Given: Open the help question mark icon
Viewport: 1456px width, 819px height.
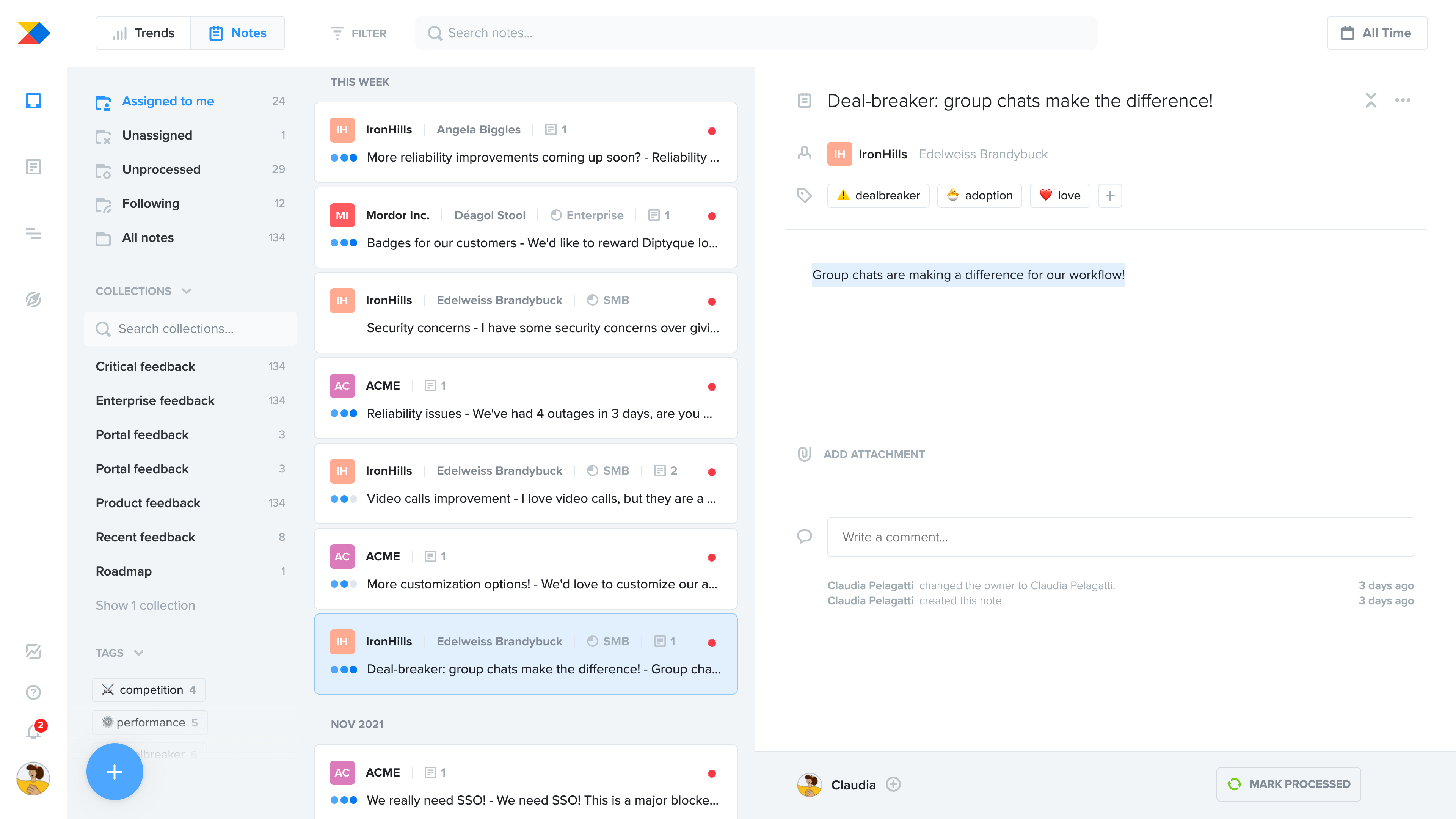Looking at the screenshot, I should pos(33,692).
